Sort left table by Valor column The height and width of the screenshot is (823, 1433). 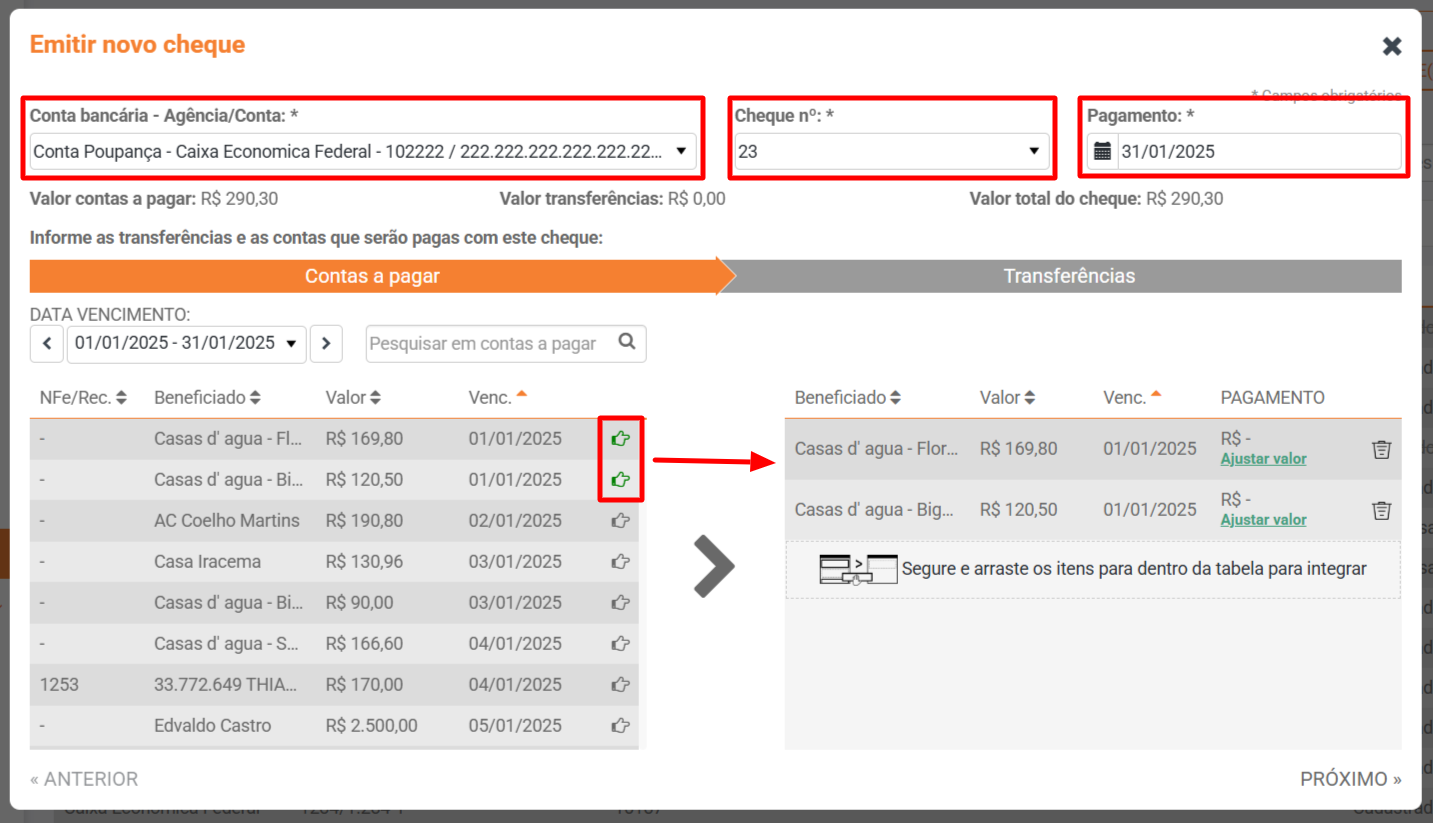pyautogui.click(x=352, y=398)
